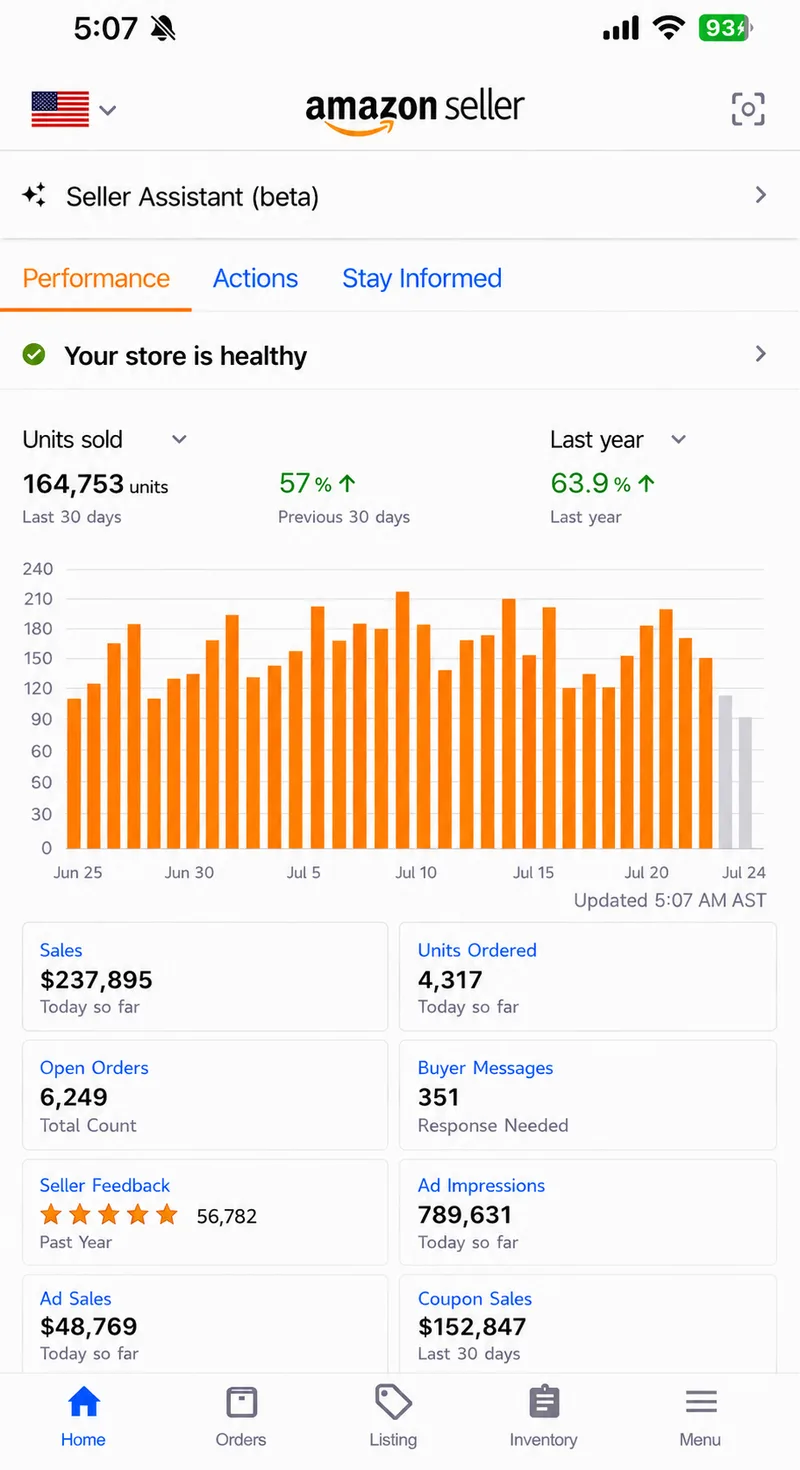800x1470 pixels.
Task: Tap the 789,631 impressions value
Action: pos(465,1215)
